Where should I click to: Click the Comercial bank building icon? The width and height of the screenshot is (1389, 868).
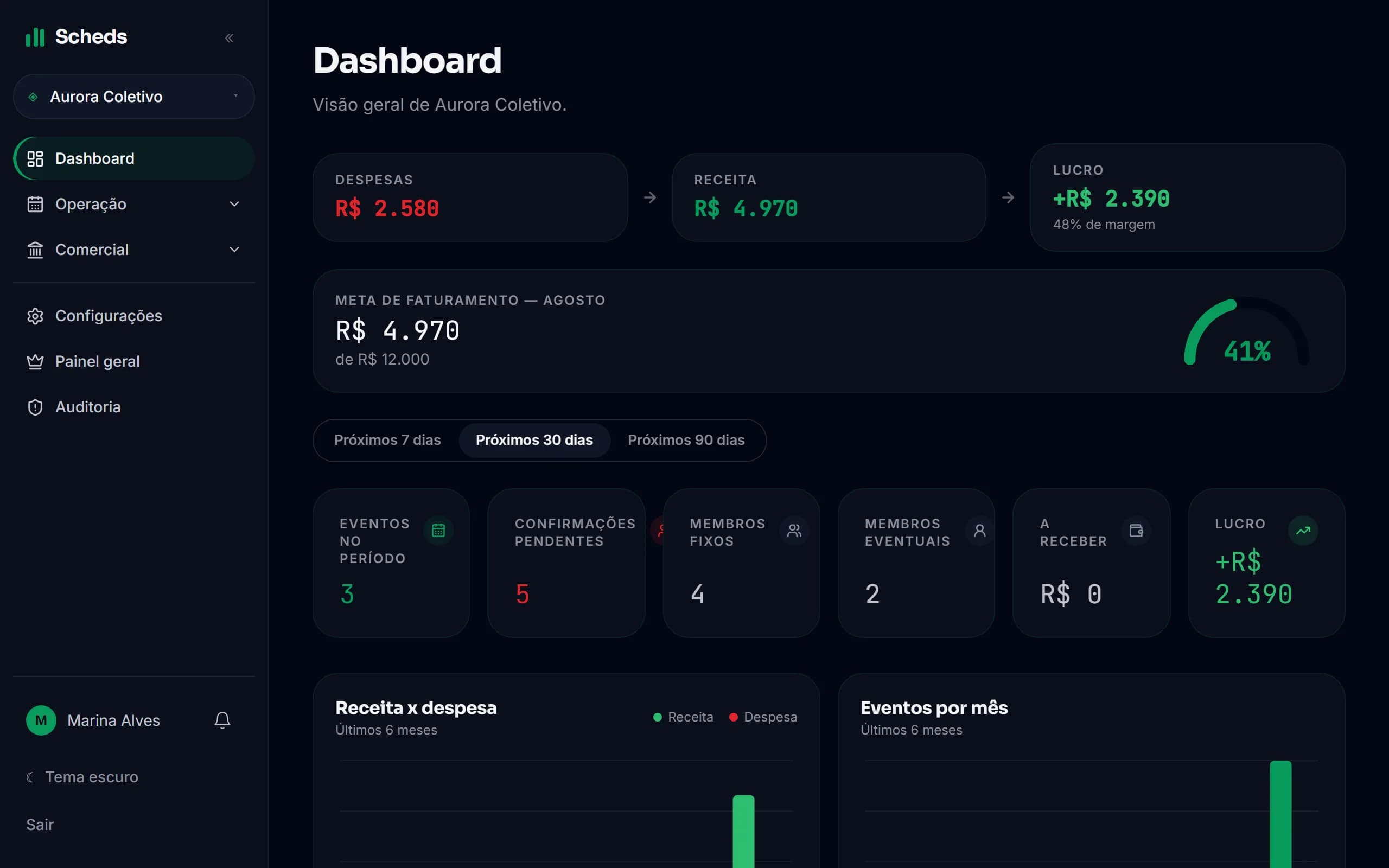tap(35, 250)
